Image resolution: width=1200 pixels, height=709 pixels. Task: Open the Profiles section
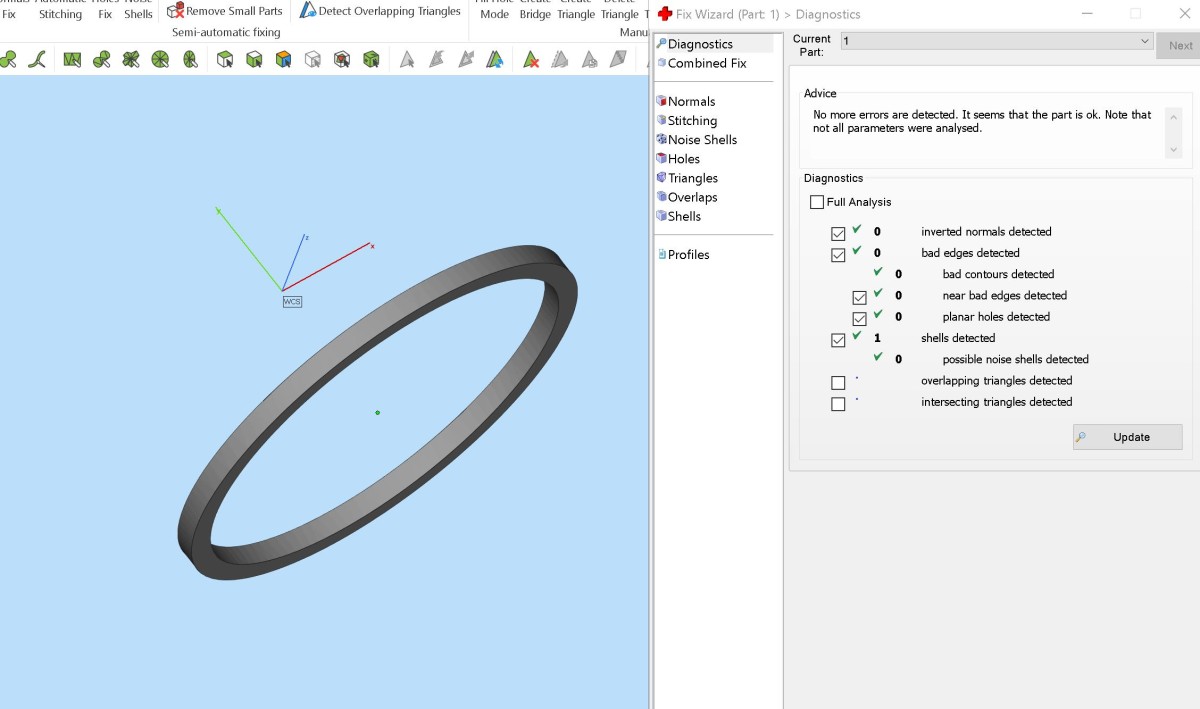[x=688, y=255]
